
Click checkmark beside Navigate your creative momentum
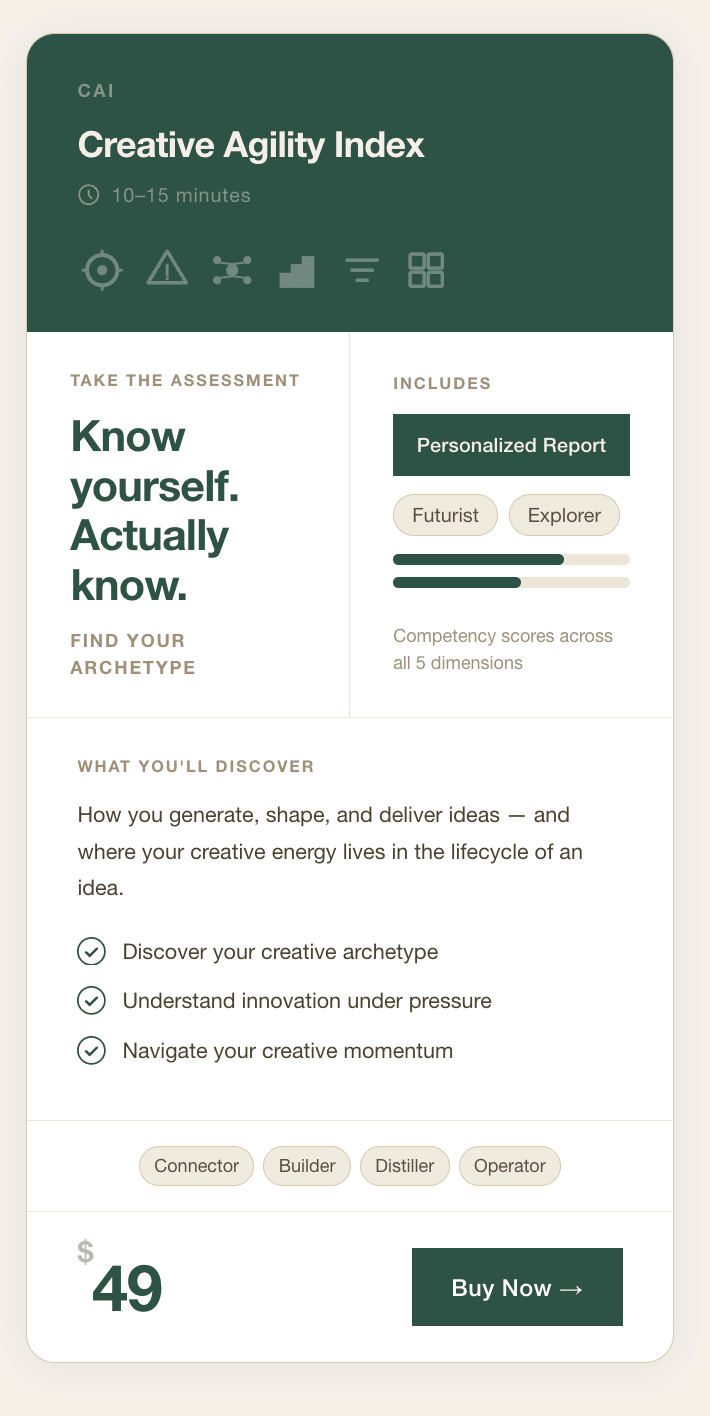[x=91, y=1050]
